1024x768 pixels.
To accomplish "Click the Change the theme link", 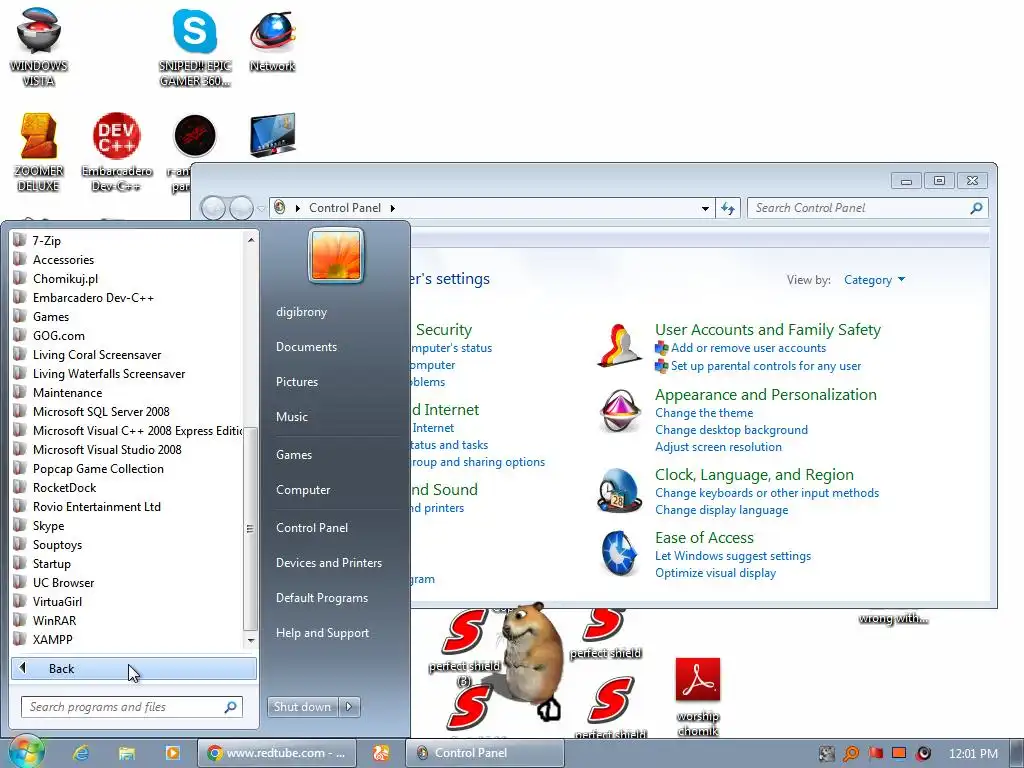I will pos(704,413).
